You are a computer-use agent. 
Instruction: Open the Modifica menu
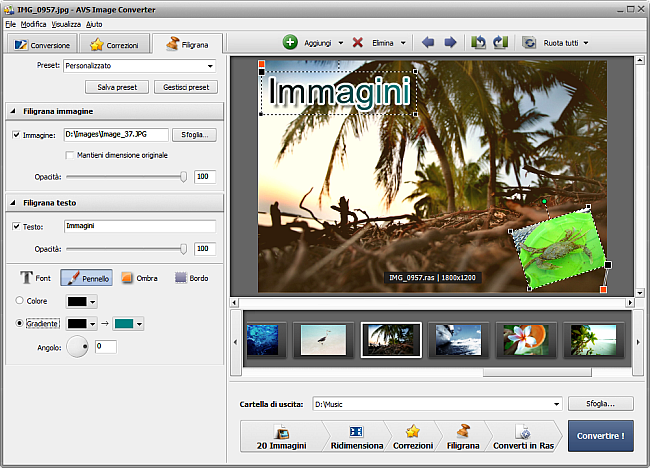(33, 24)
